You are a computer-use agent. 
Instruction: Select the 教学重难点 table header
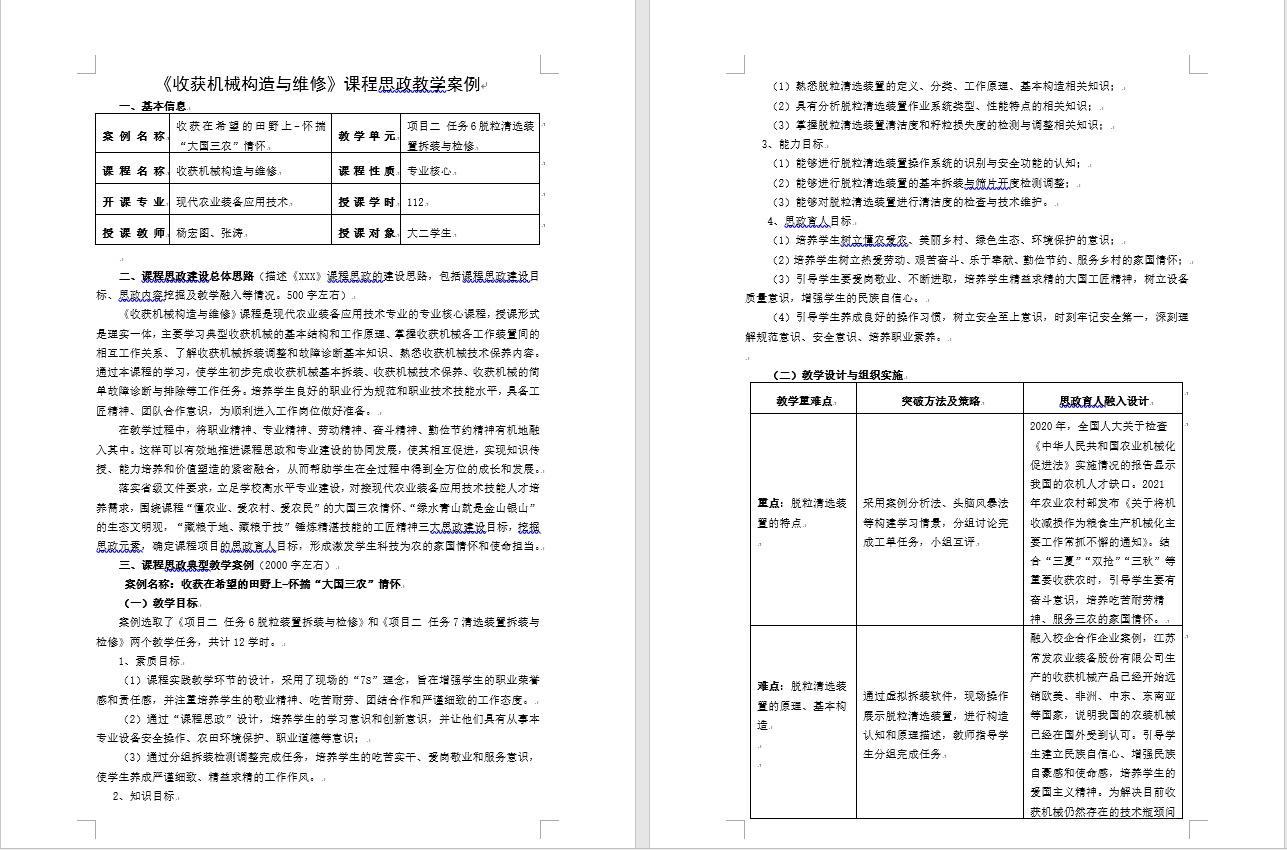point(803,400)
